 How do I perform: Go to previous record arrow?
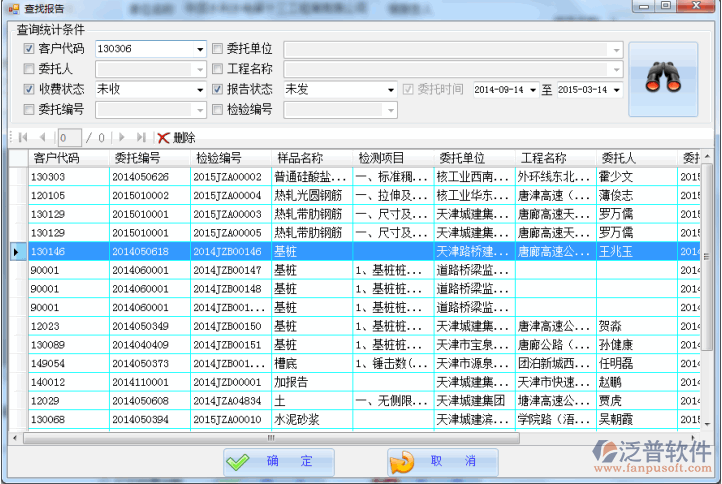pyautogui.click(x=42, y=137)
